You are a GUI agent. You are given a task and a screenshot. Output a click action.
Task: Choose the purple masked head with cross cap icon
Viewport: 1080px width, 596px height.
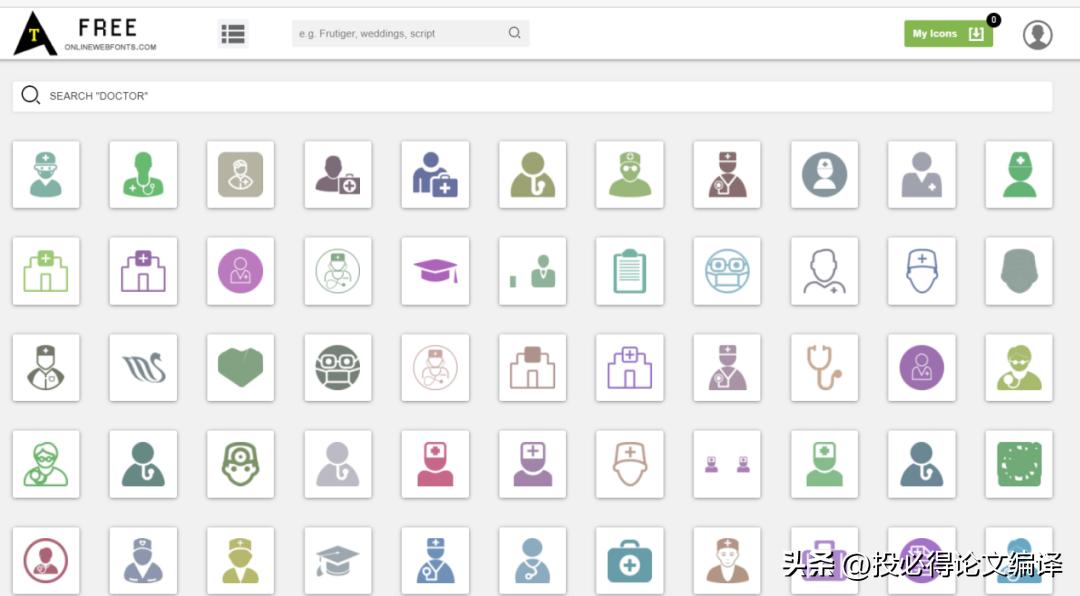532,464
